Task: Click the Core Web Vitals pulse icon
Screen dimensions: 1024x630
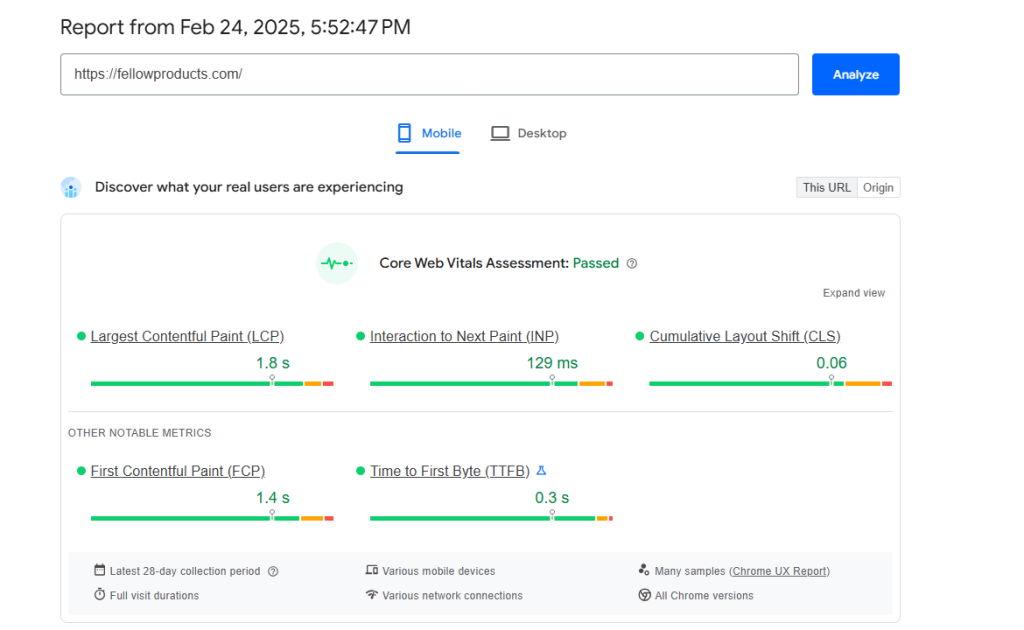Action: click(337, 264)
